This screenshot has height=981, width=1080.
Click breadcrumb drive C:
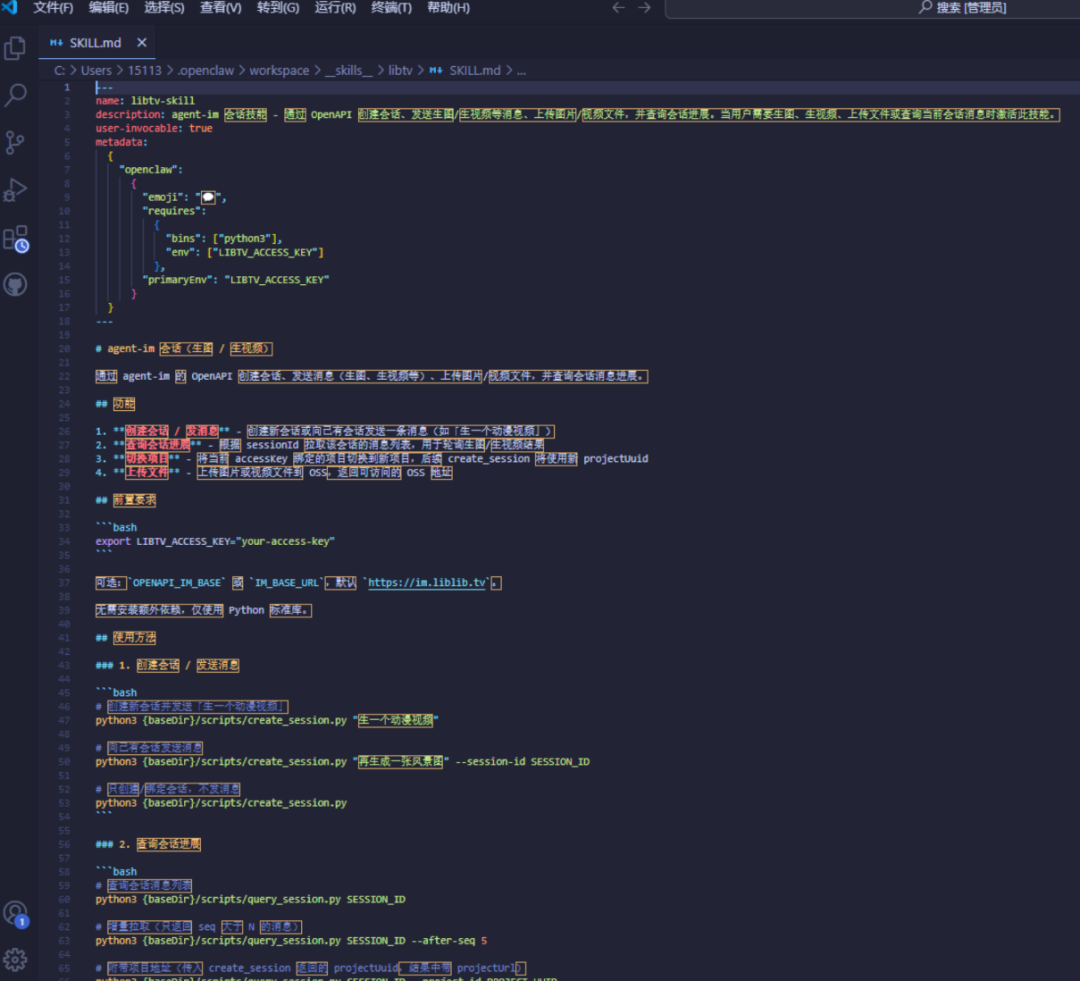pyautogui.click(x=60, y=70)
